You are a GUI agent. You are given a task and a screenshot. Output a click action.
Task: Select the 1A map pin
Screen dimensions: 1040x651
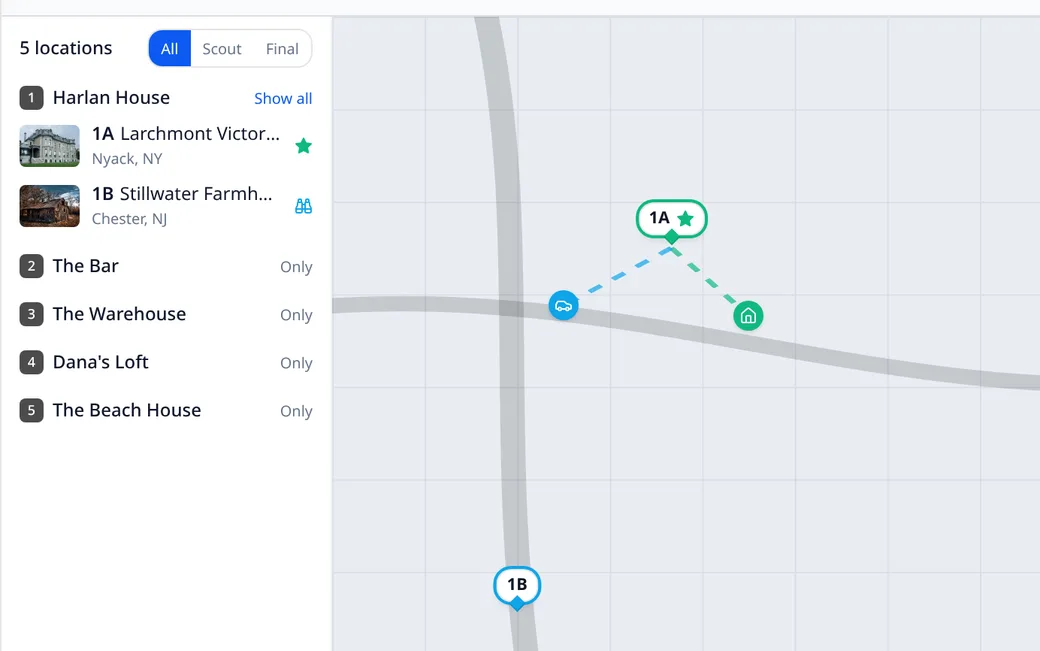671,219
